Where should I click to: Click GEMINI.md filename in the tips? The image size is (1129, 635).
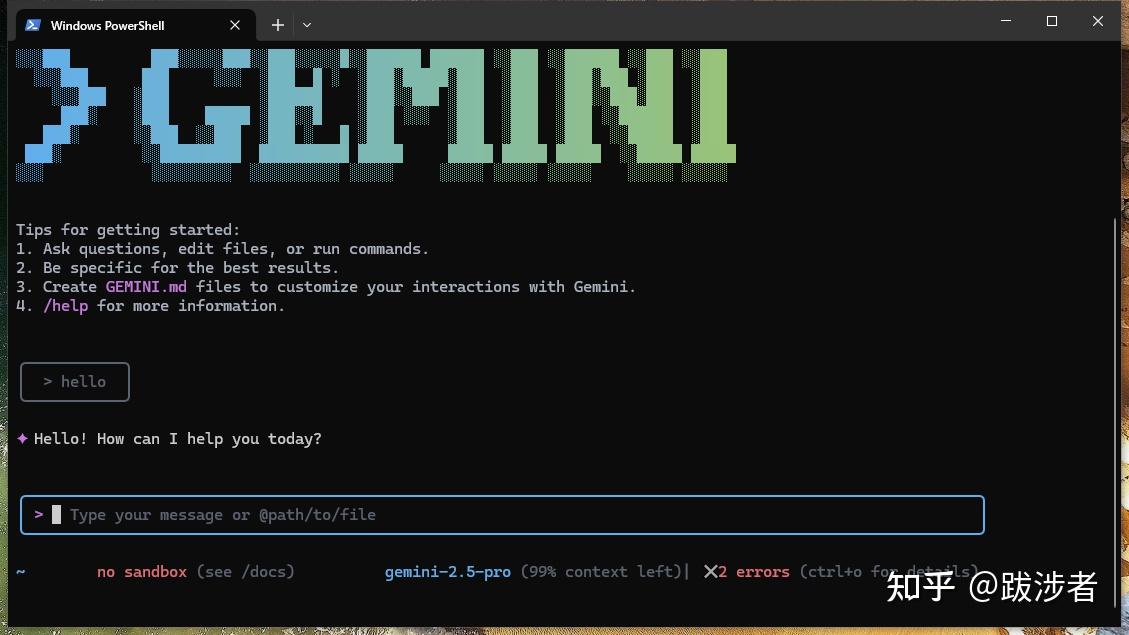click(146, 286)
